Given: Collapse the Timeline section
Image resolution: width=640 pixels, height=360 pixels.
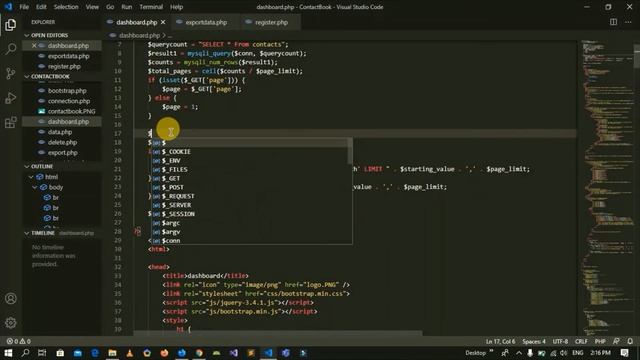Looking at the screenshot, I should [x=62, y=233].
